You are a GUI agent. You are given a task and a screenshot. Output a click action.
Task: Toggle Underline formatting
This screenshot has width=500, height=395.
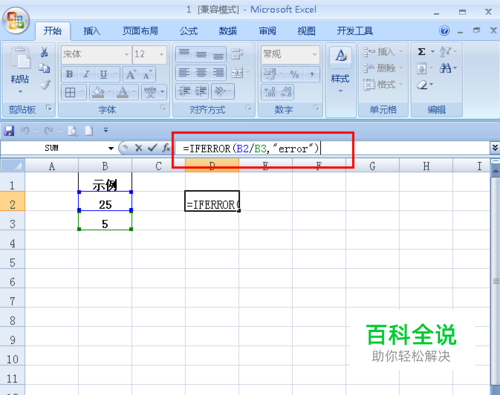104,74
